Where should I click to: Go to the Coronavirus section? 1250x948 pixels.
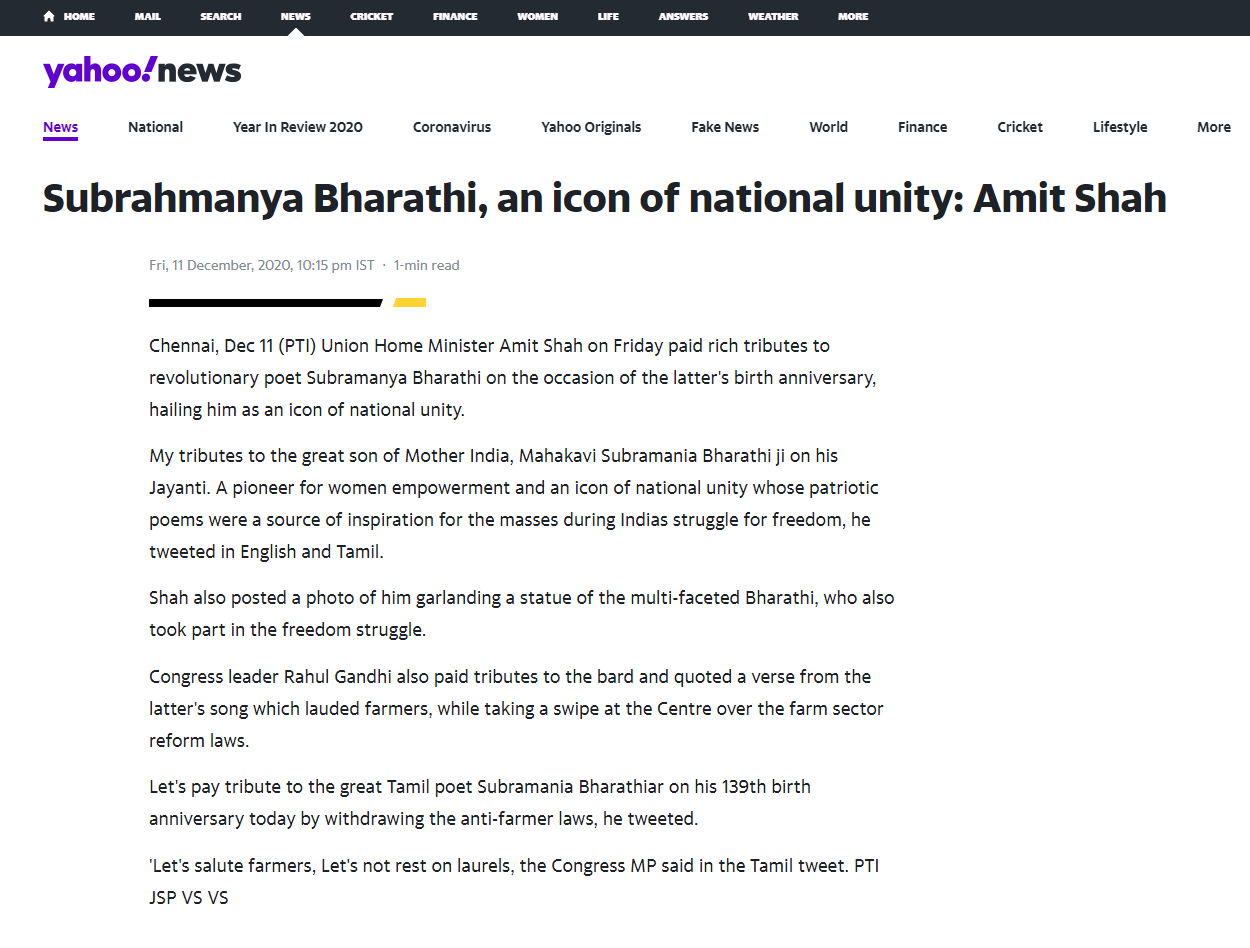point(452,127)
